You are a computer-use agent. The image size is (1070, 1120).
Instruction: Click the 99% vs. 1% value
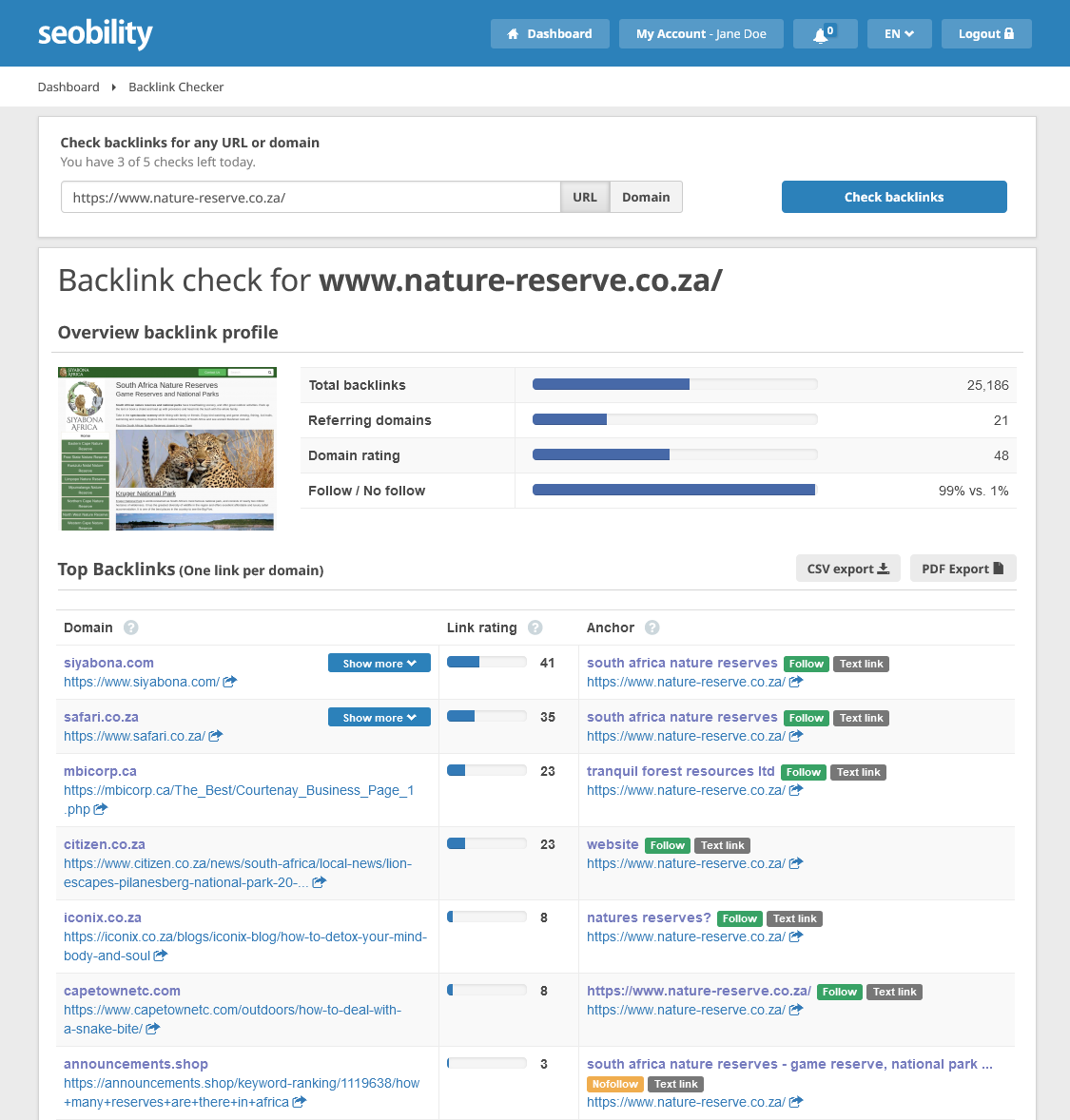click(974, 491)
